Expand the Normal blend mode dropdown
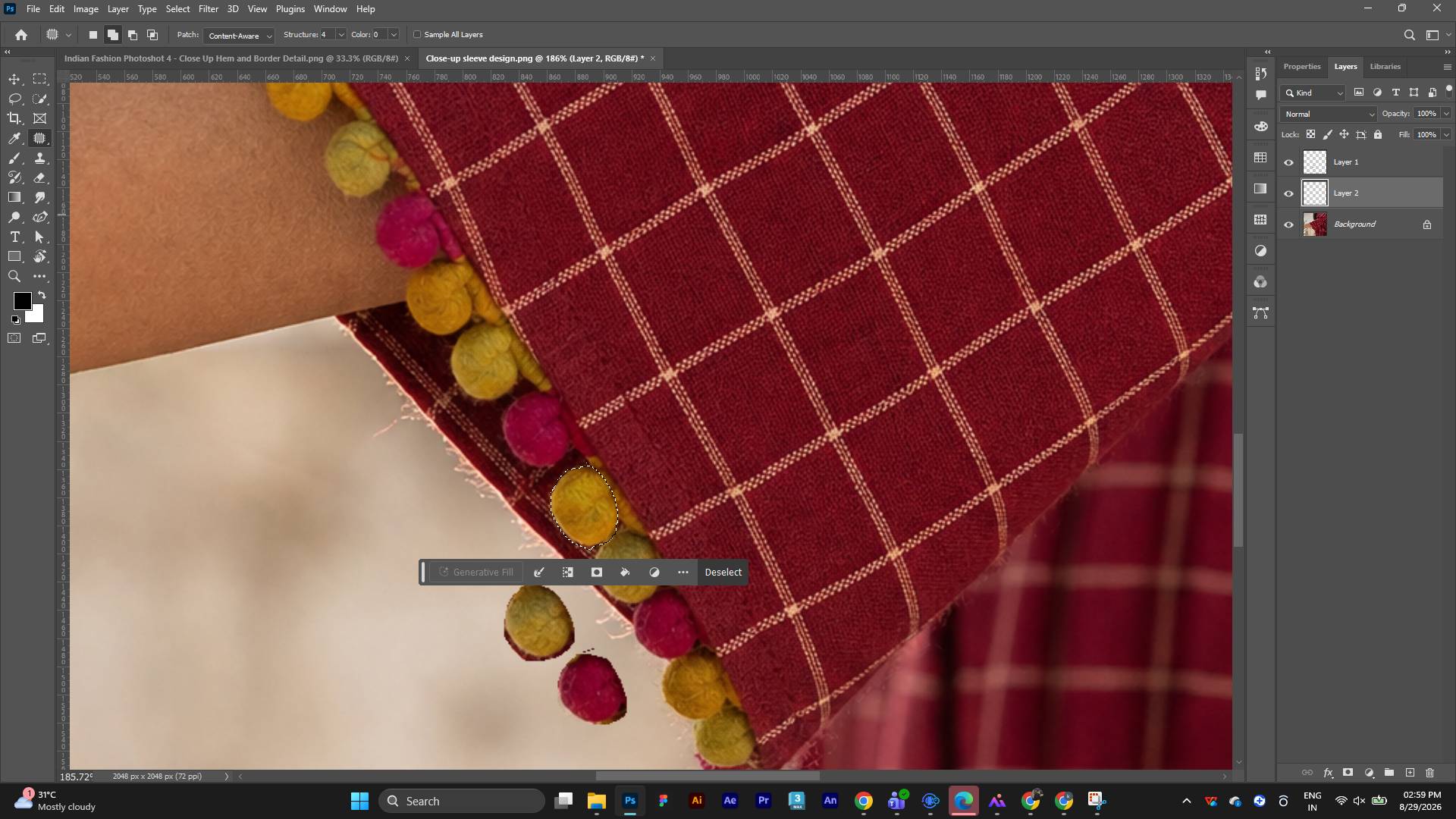The image size is (1456, 819). tap(1329, 114)
